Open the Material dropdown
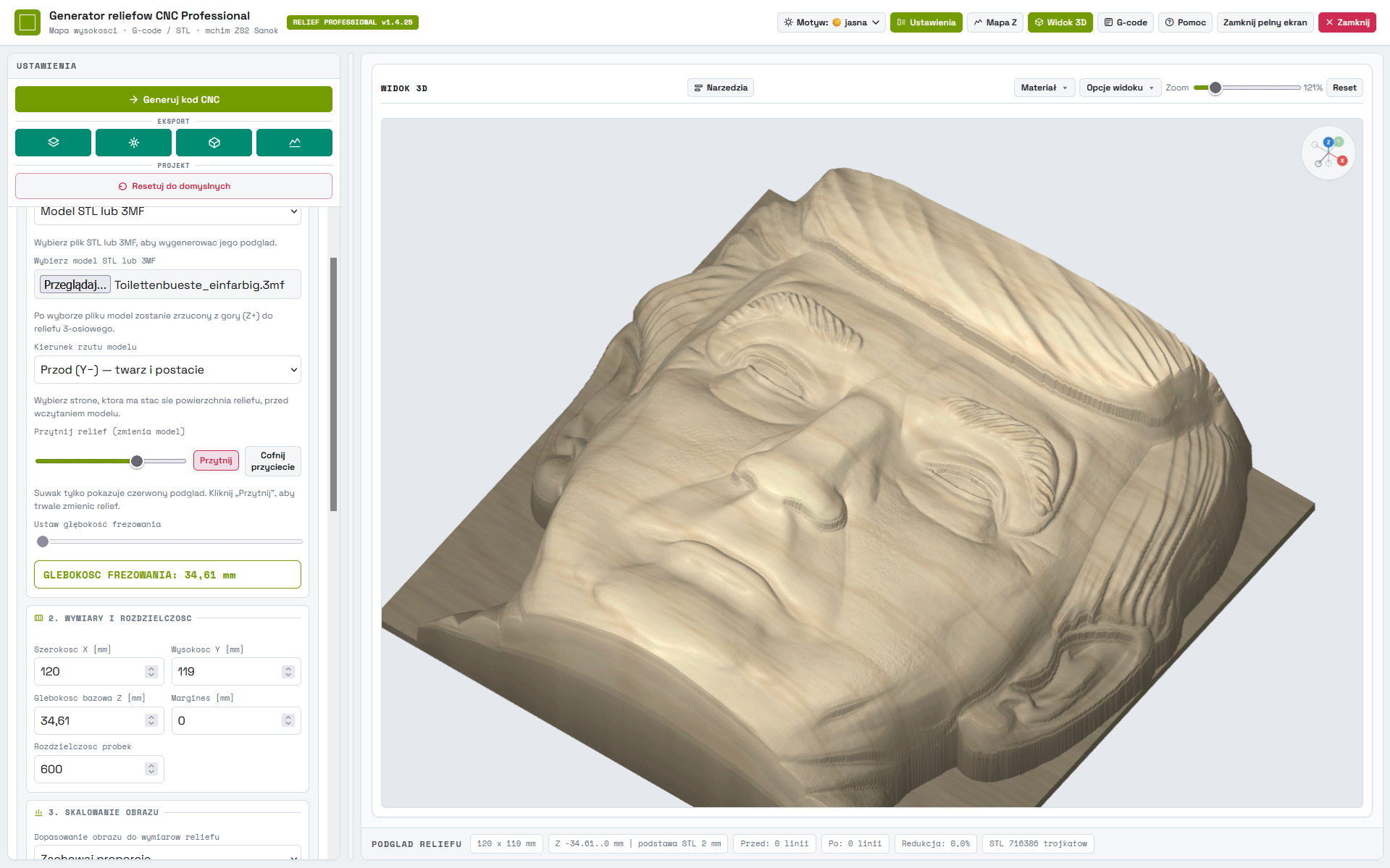This screenshot has width=1390, height=868. click(1044, 88)
